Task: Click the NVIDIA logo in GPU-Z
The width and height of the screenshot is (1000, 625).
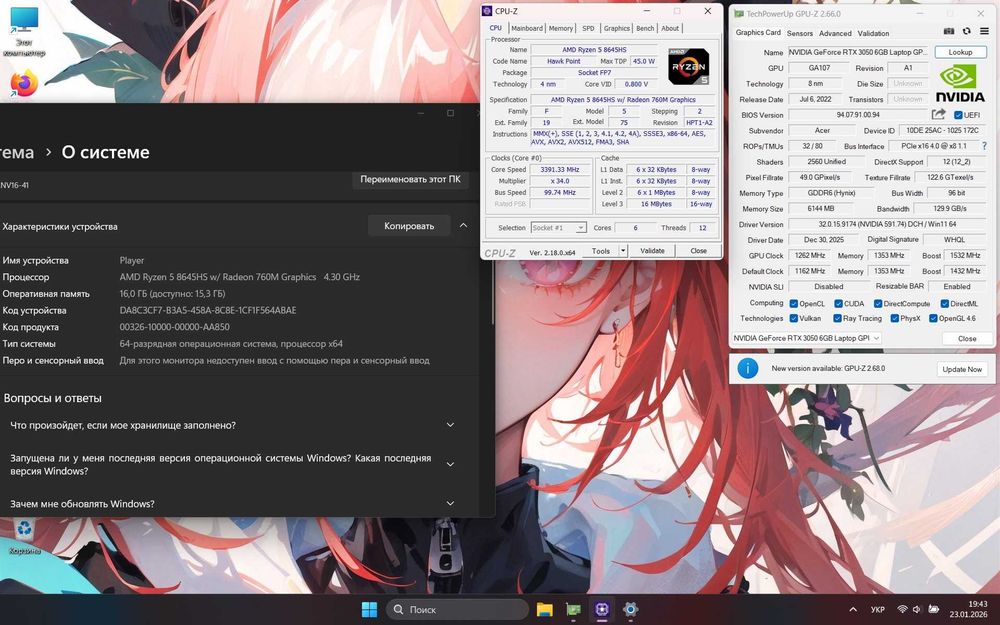Action: 960,84
